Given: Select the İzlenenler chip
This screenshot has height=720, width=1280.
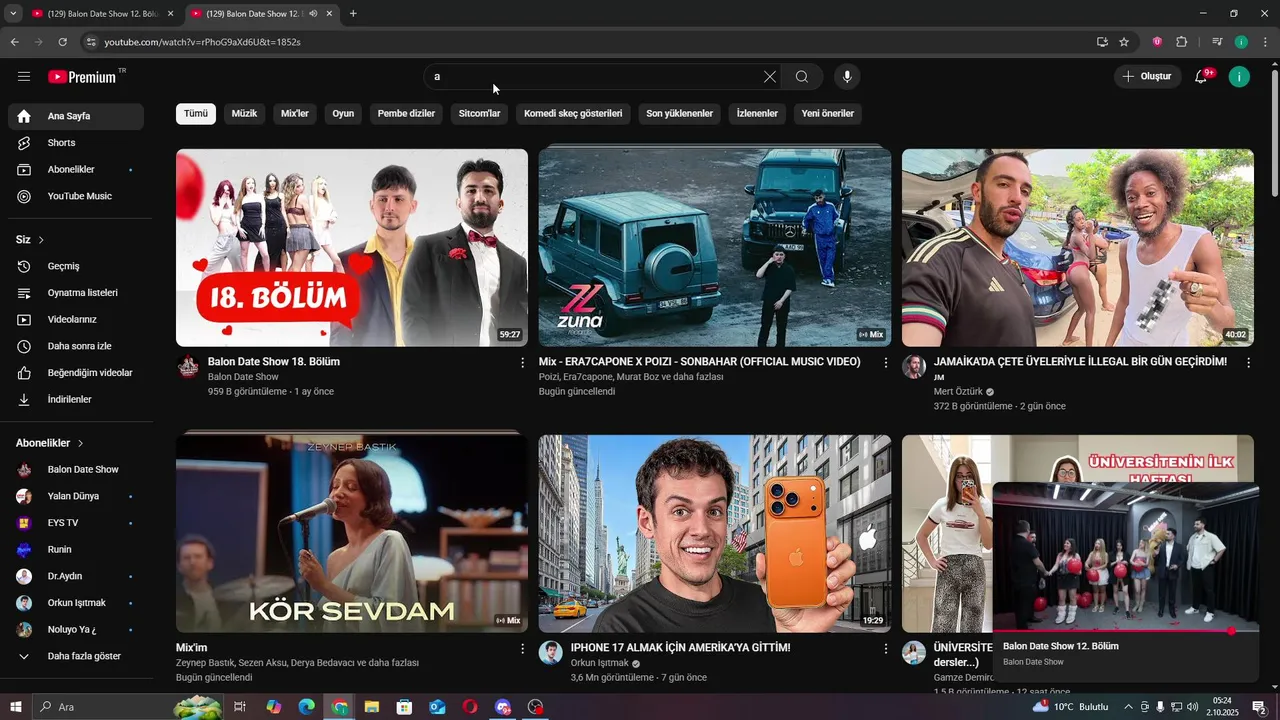Looking at the screenshot, I should tap(757, 113).
